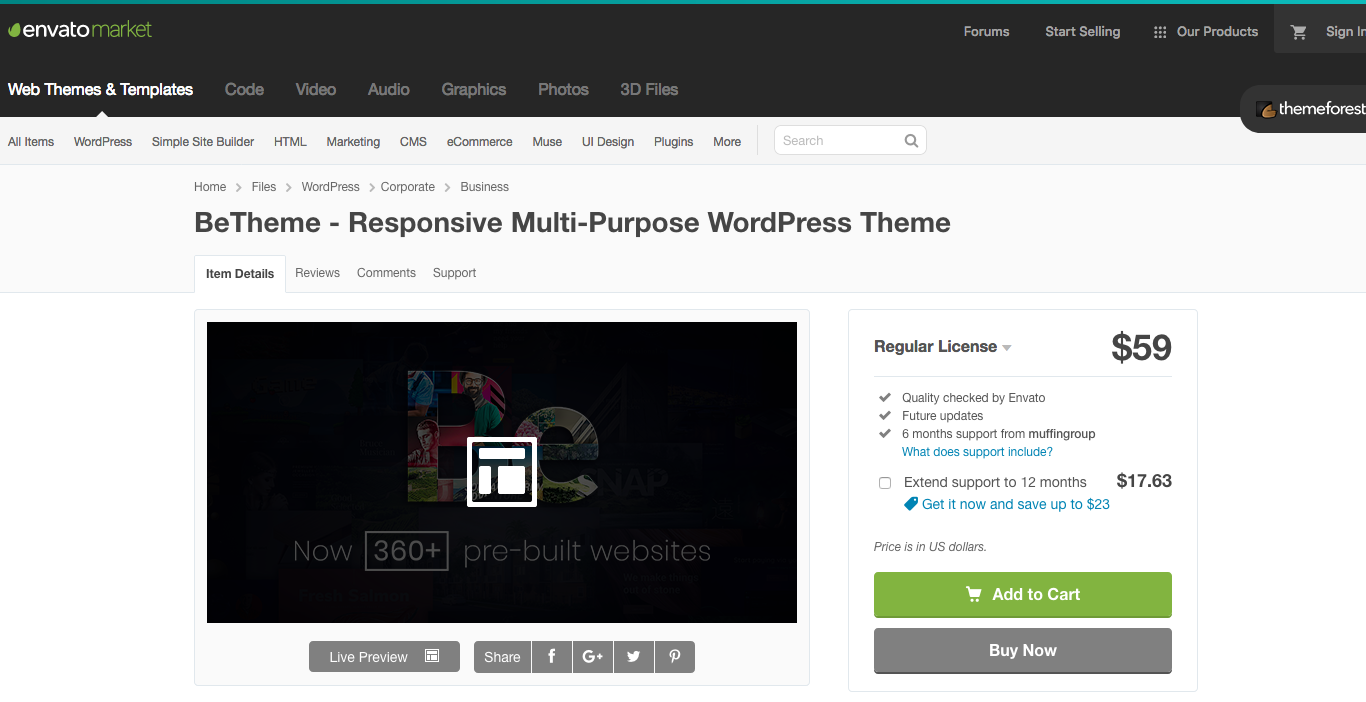Browse the Marketing category

353,142
